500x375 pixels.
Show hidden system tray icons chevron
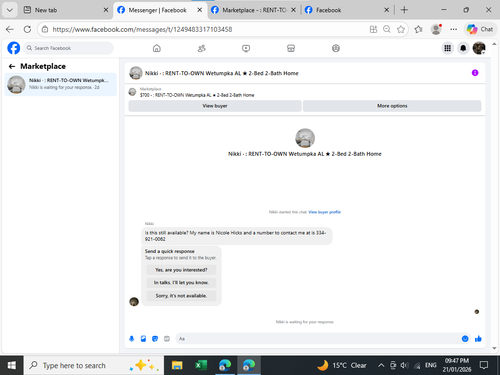pos(381,365)
